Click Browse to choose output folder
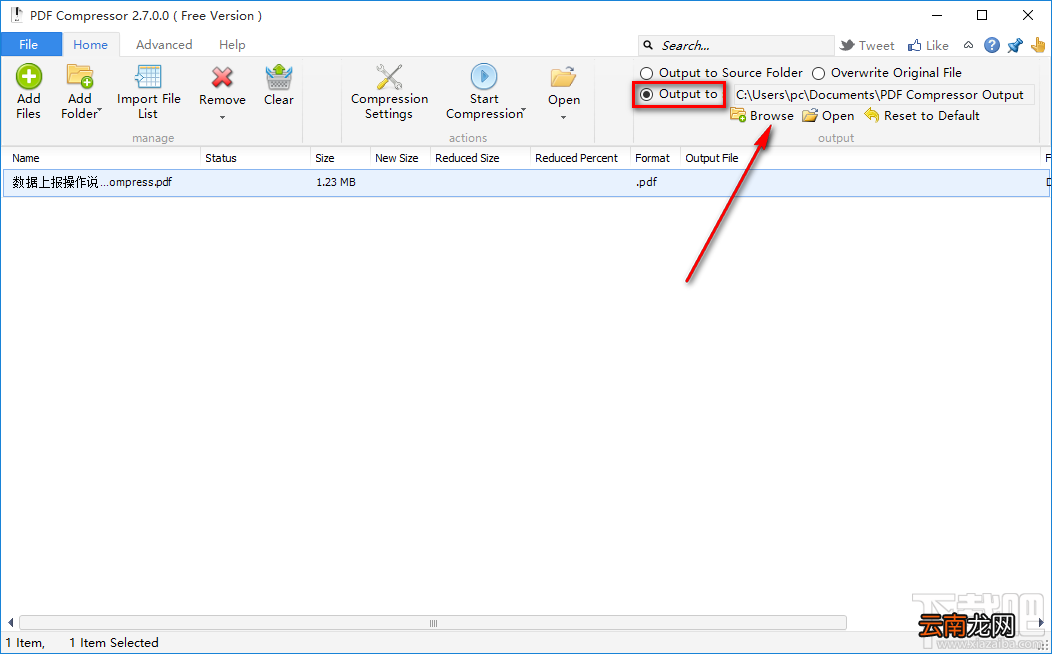Viewport: 1052px width, 654px height. pyautogui.click(x=762, y=115)
